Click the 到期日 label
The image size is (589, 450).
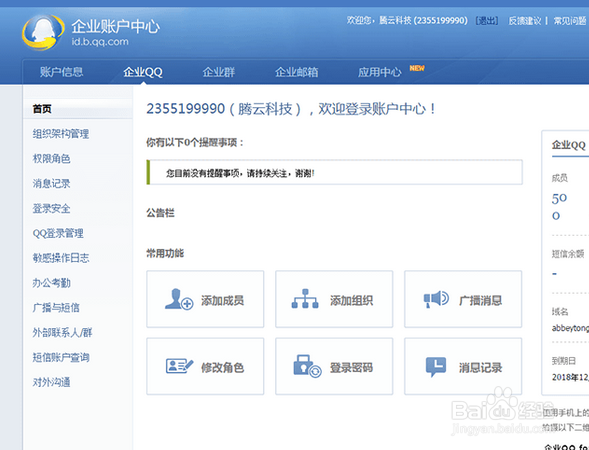(564, 361)
